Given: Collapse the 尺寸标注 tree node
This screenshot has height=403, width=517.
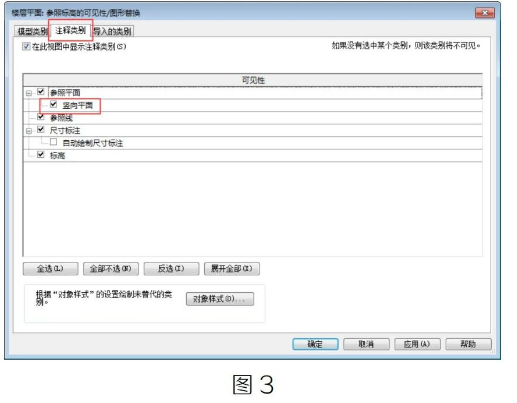Looking at the screenshot, I should pyautogui.click(x=29, y=131).
